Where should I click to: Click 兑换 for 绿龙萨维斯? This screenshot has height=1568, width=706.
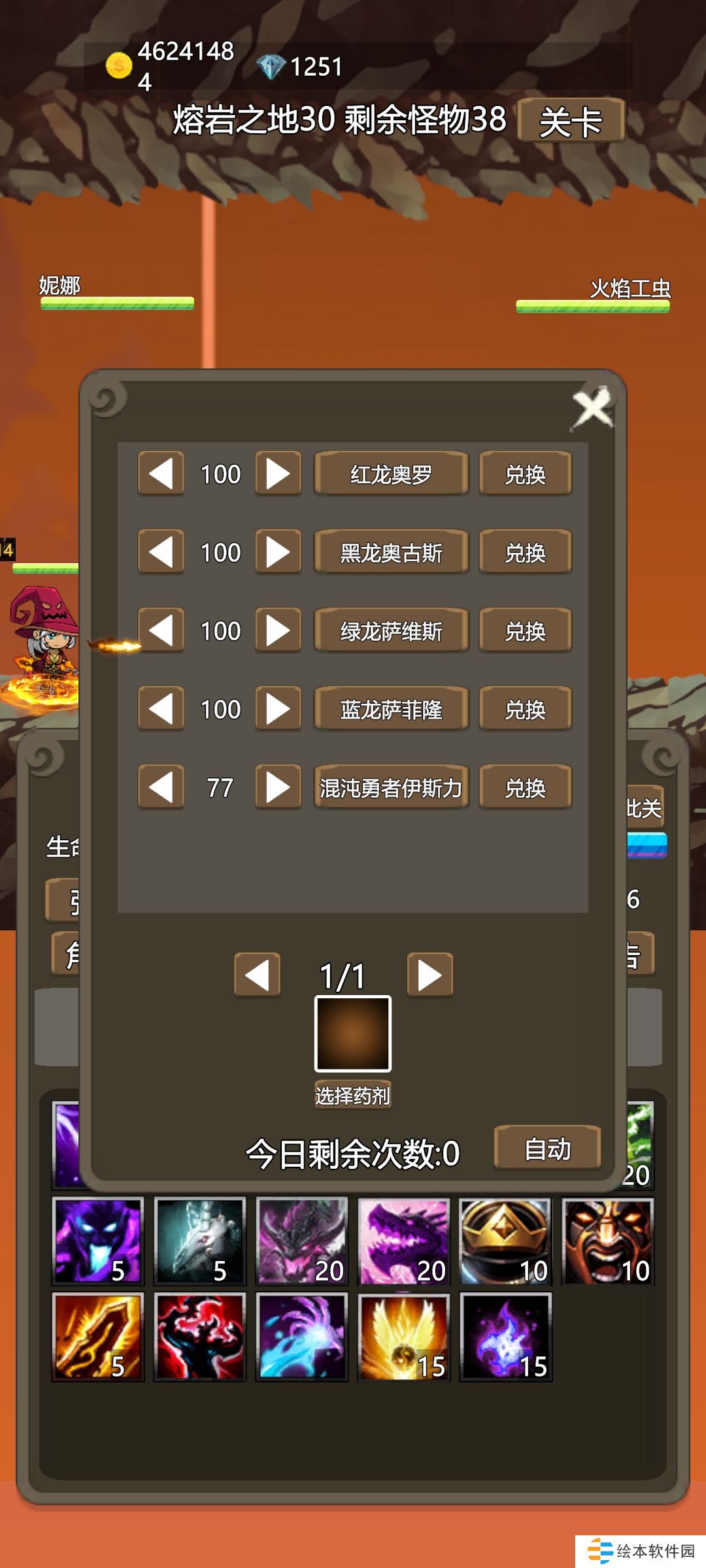526,630
